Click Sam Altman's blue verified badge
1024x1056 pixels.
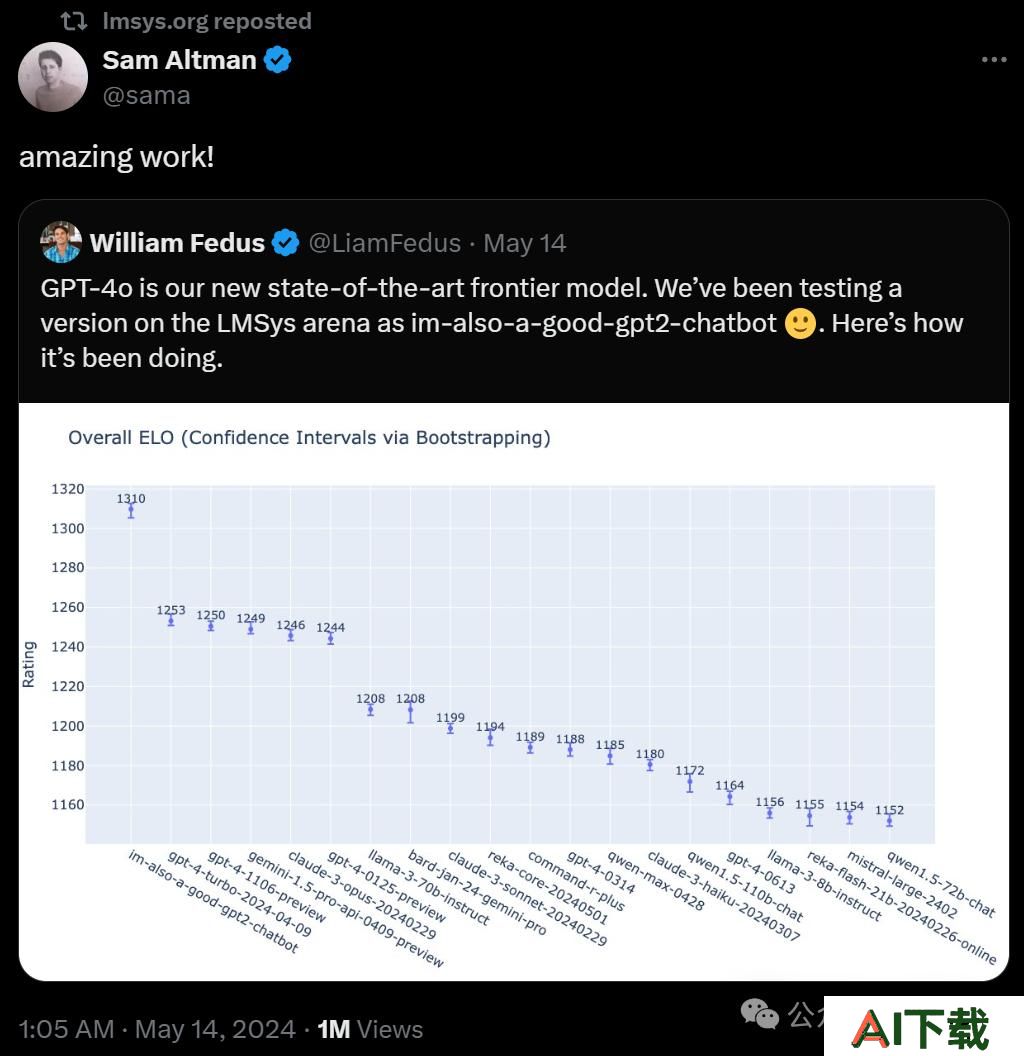tap(277, 60)
